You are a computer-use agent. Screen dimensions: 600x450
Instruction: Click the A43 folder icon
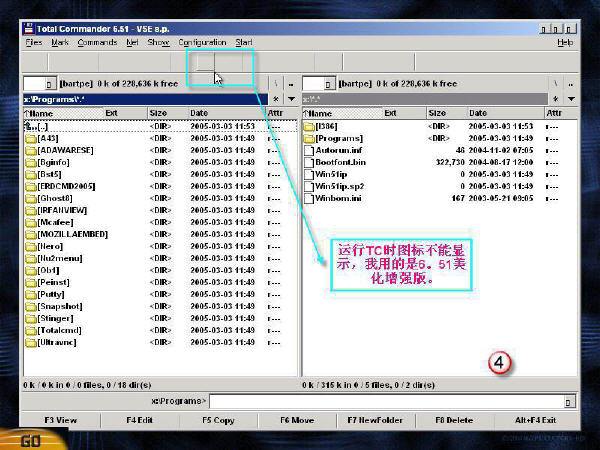30,138
